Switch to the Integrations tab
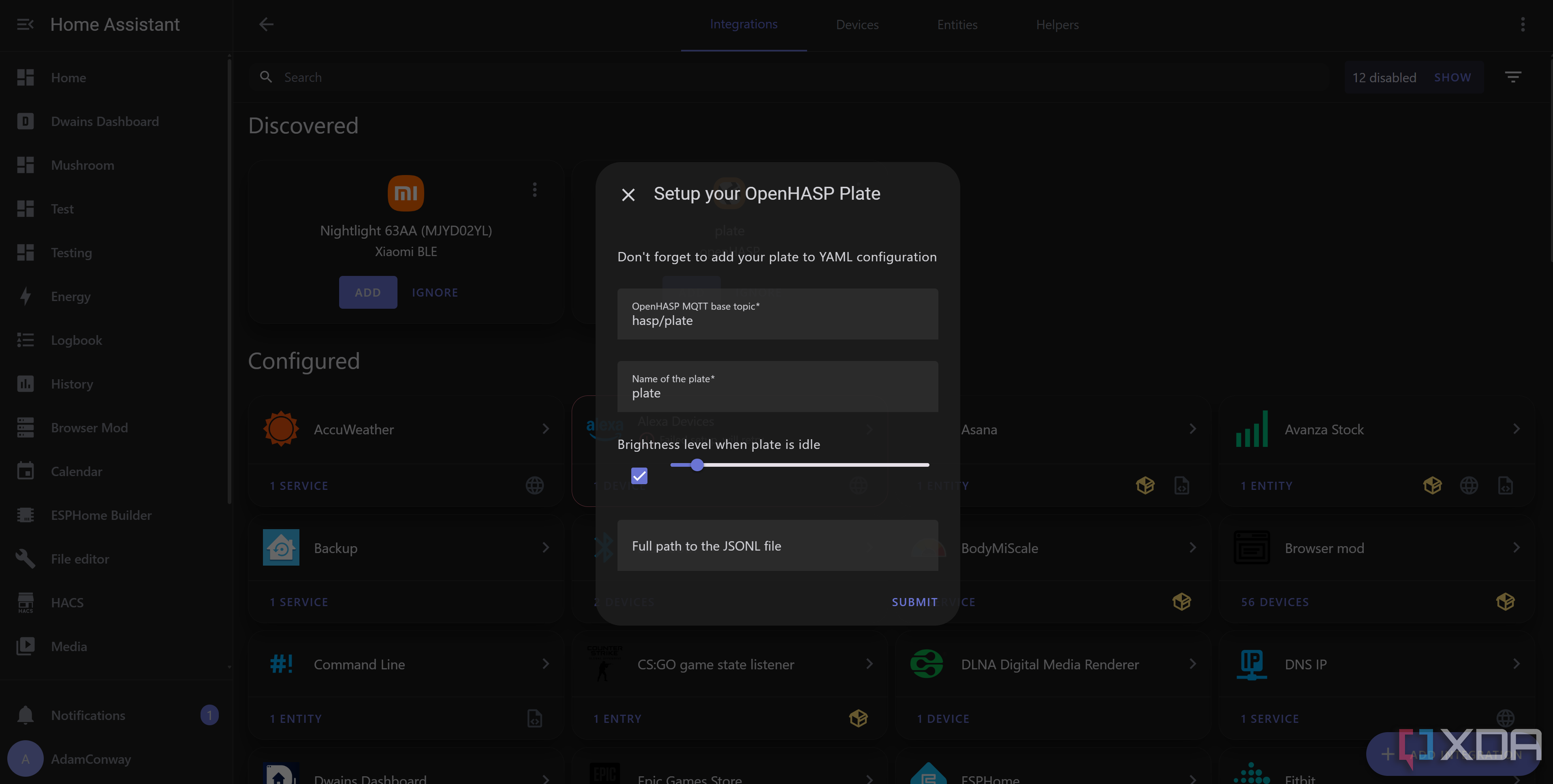Image resolution: width=1553 pixels, height=784 pixels. tap(743, 24)
